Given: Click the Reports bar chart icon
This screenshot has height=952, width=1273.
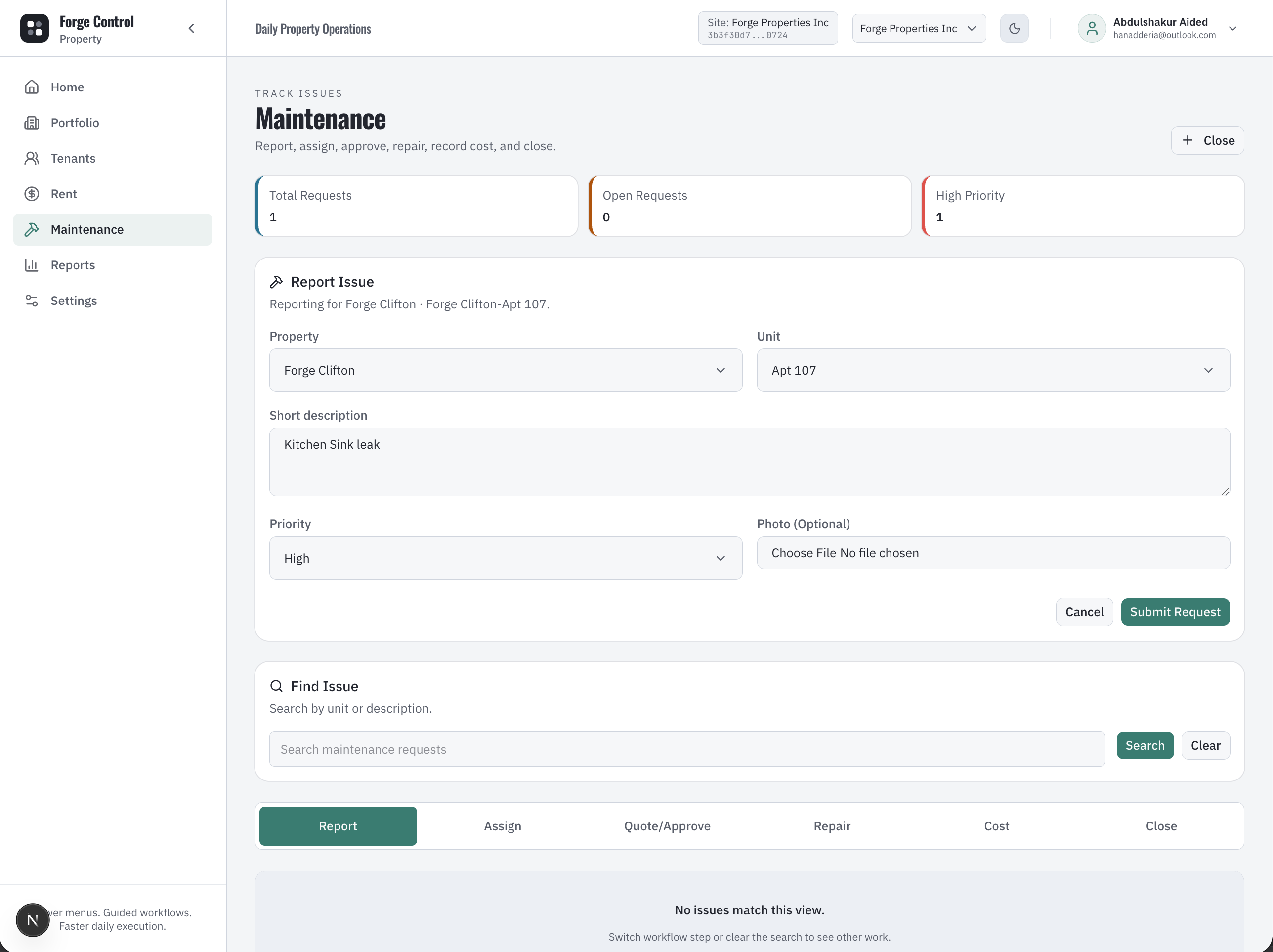Looking at the screenshot, I should [32, 265].
